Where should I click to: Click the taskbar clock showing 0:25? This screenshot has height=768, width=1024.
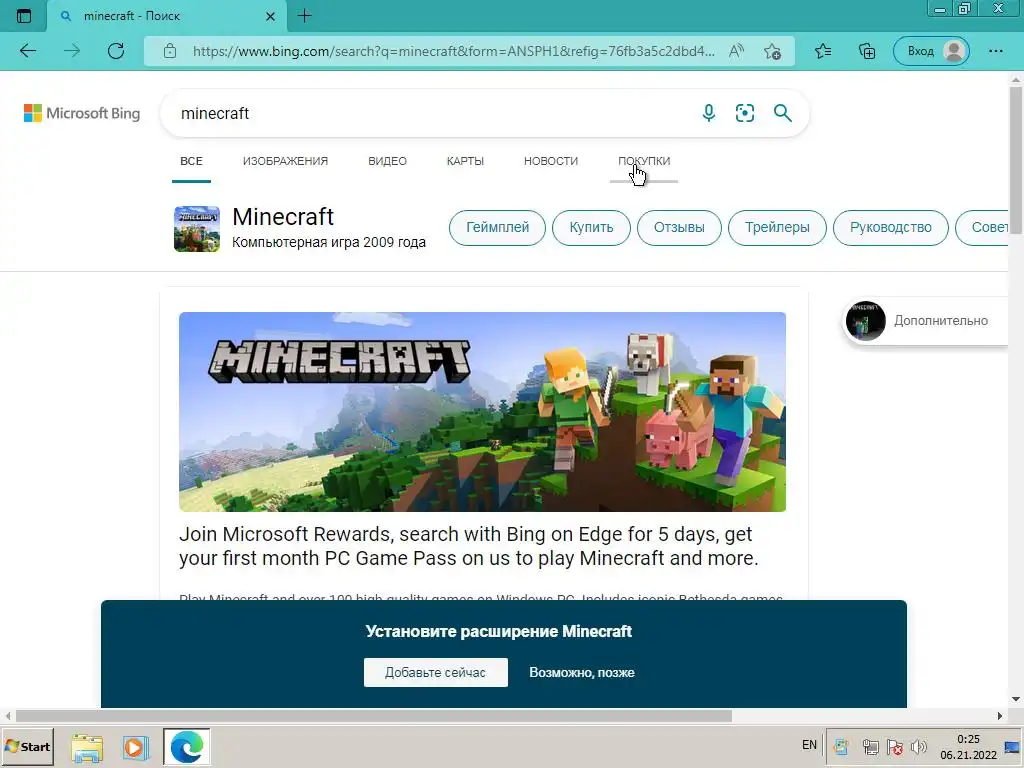pyautogui.click(x=968, y=746)
